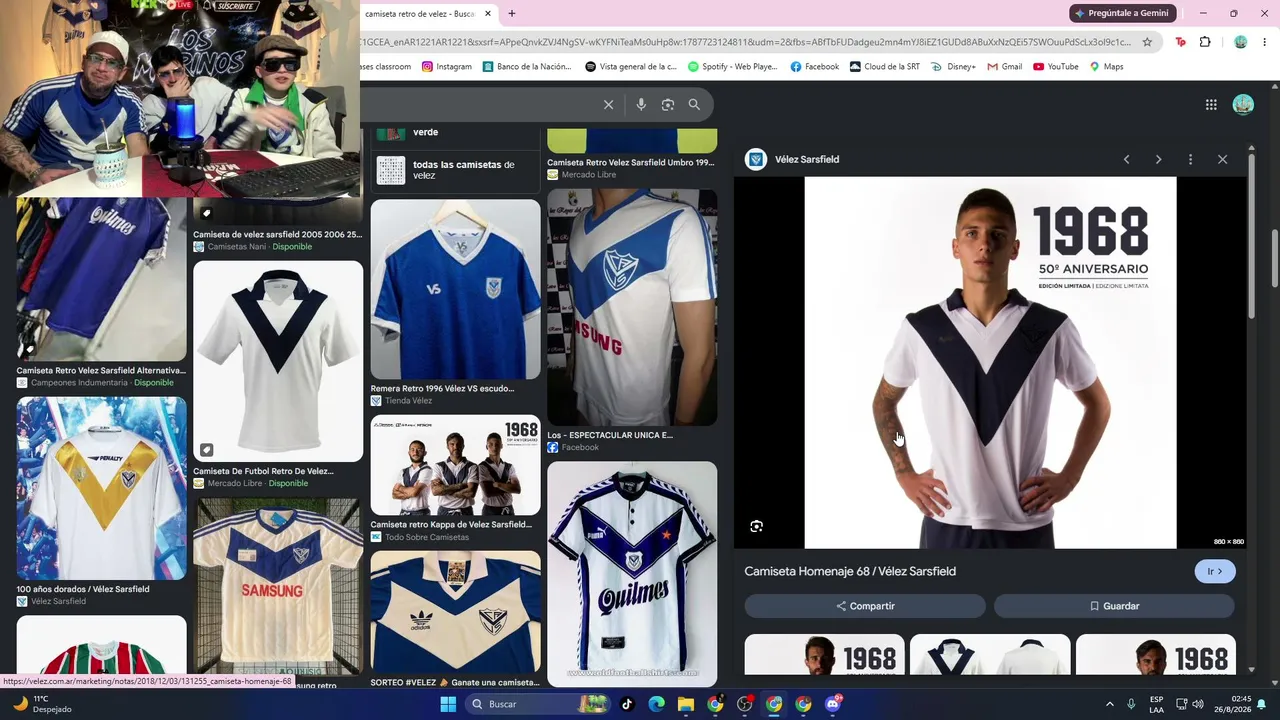Open the large 1968 anniversary shirt image
Screen dimensions: 1280x720
click(x=990, y=363)
